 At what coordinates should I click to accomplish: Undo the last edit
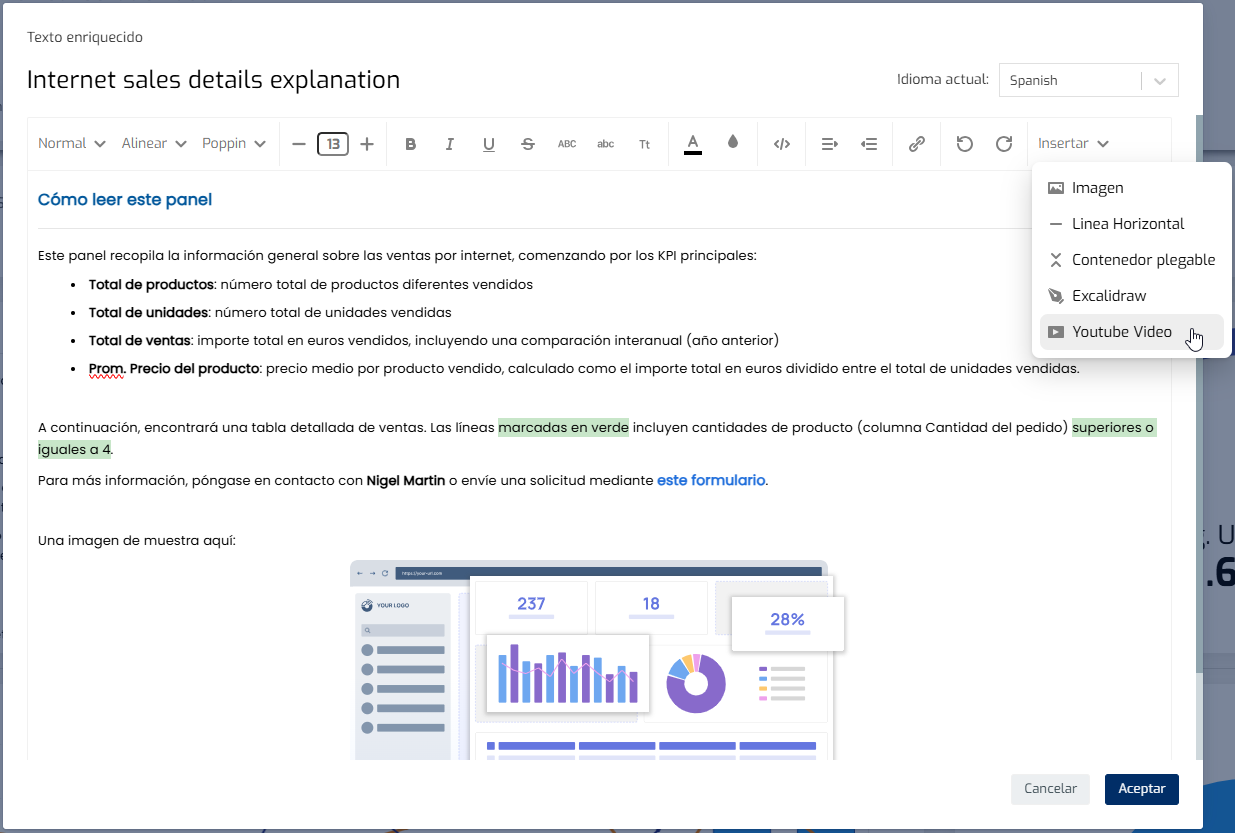(964, 143)
